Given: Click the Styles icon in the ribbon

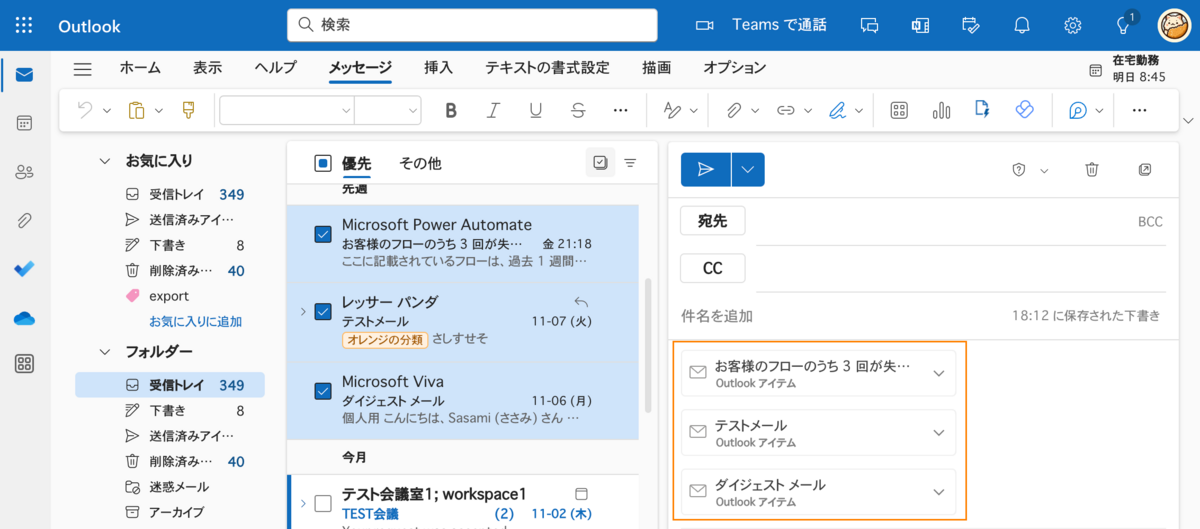Looking at the screenshot, I should coord(673,110).
